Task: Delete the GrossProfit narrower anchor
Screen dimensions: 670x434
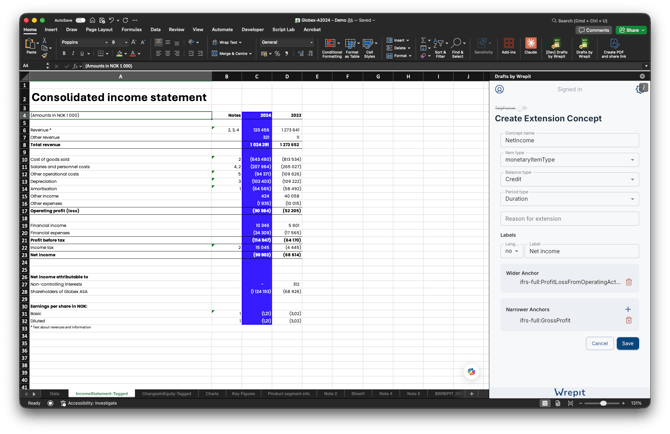Action: (x=629, y=320)
